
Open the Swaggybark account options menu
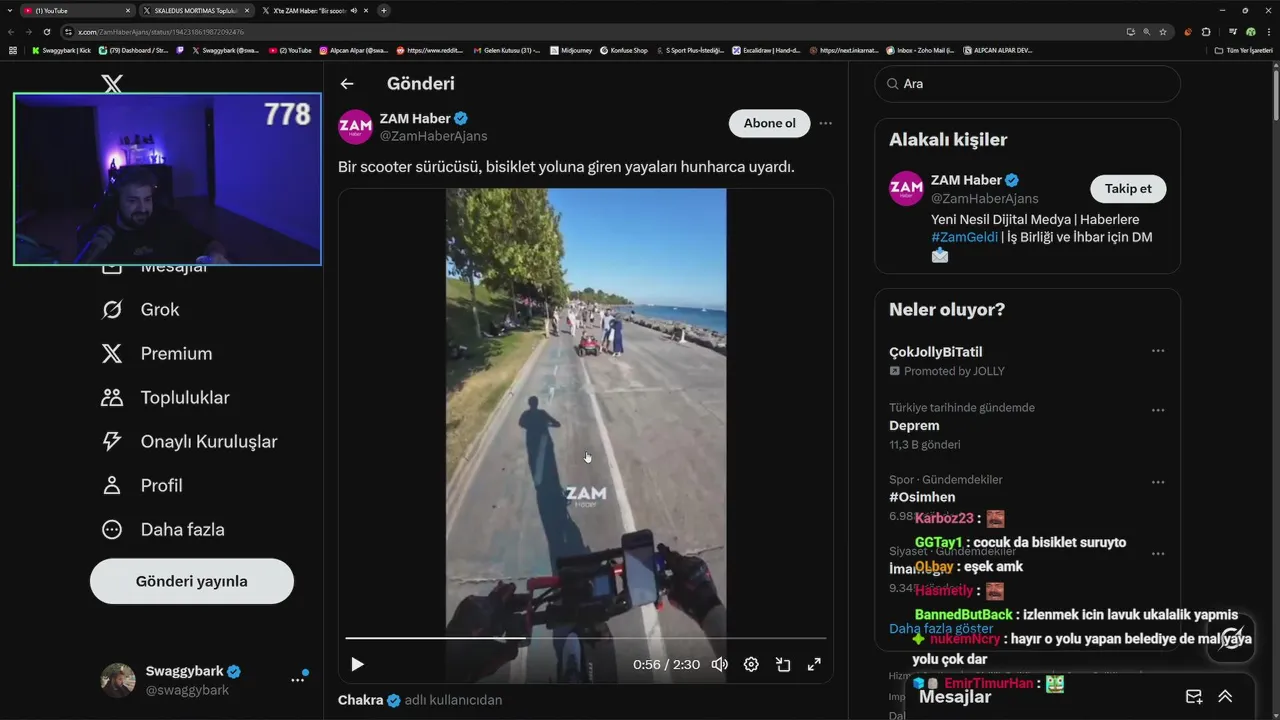298,680
